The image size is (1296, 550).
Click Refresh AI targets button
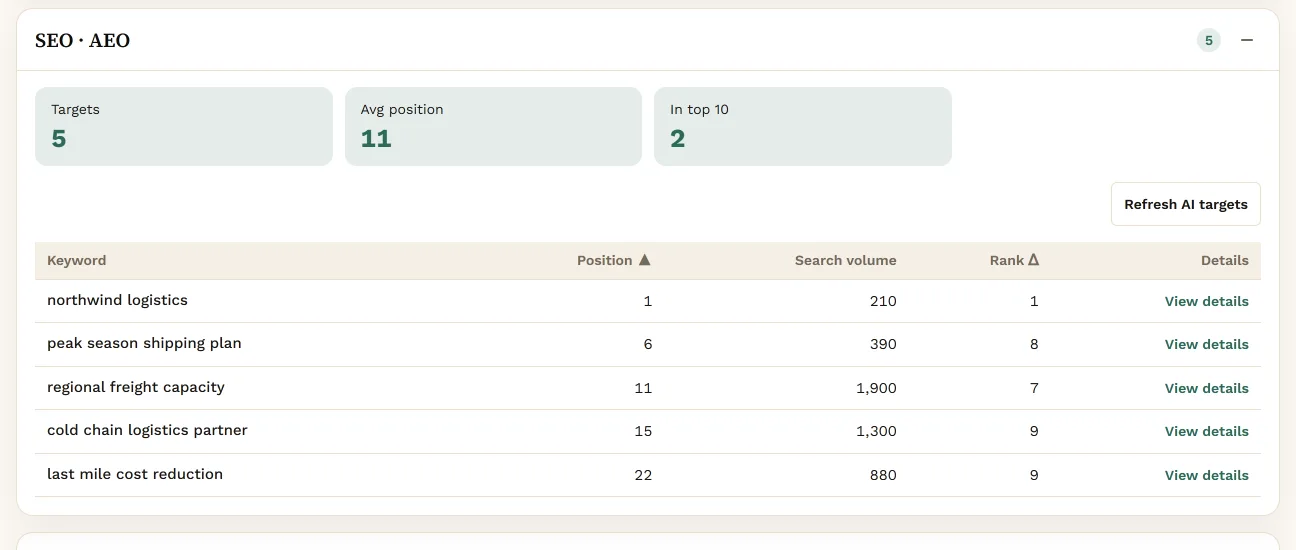click(x=1186, y=204)
